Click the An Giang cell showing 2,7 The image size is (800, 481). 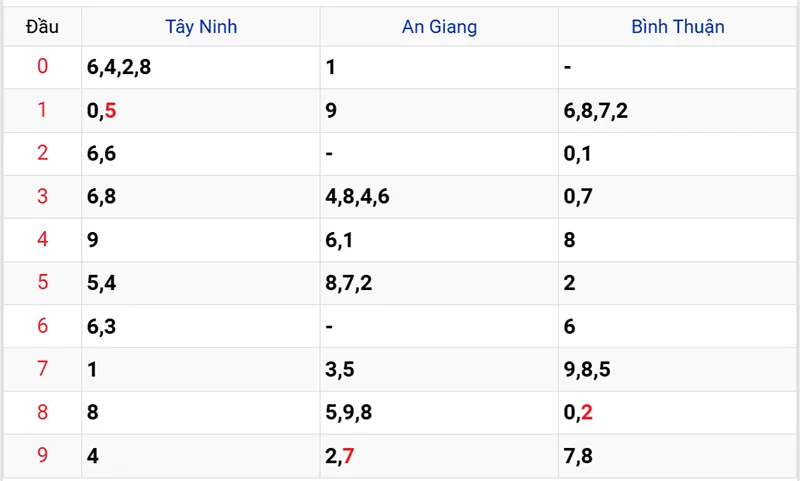tap(340, 456)
